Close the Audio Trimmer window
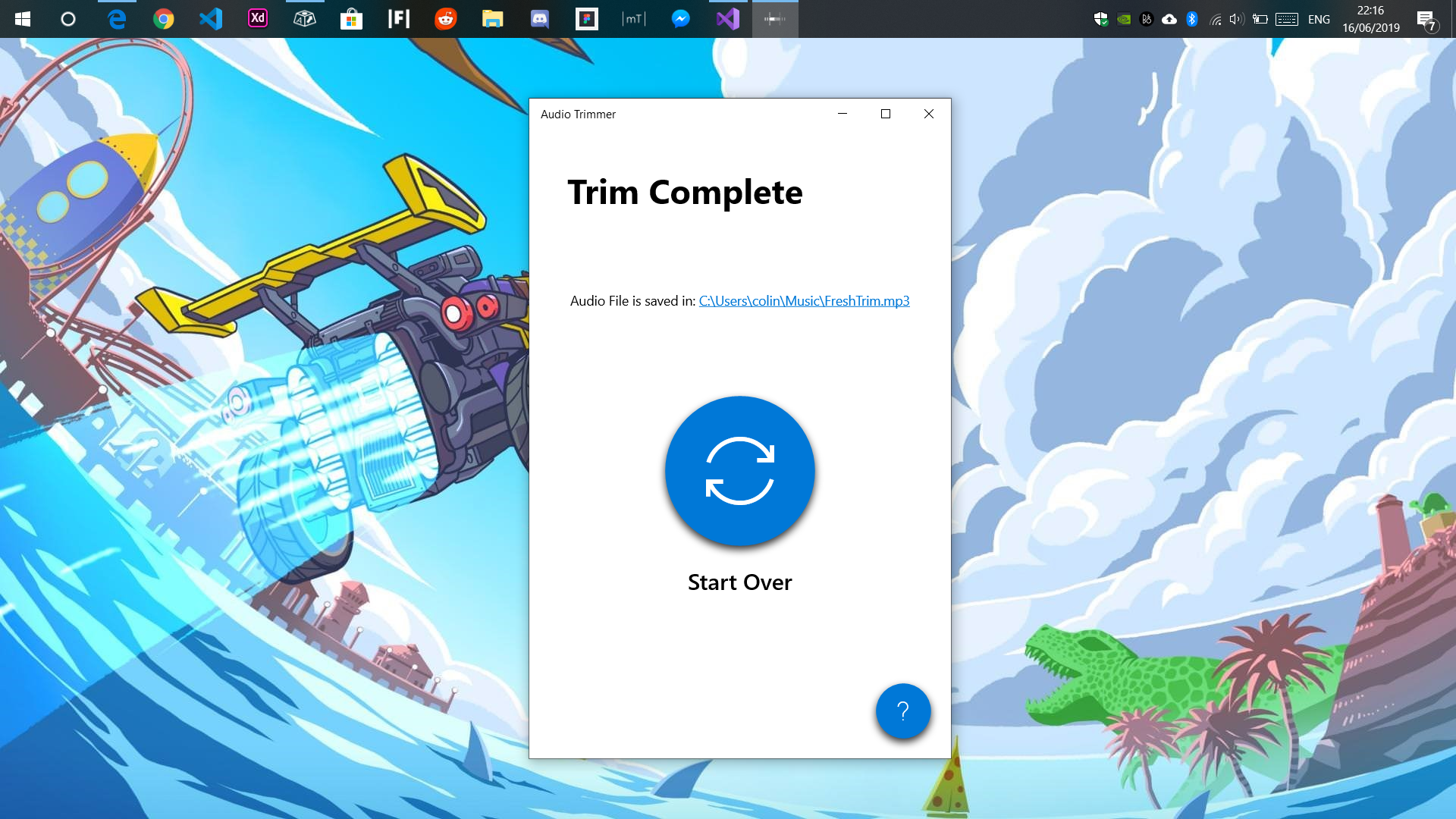The width and height of the screenshot is (1456, 819). click(x=928, y=114)
